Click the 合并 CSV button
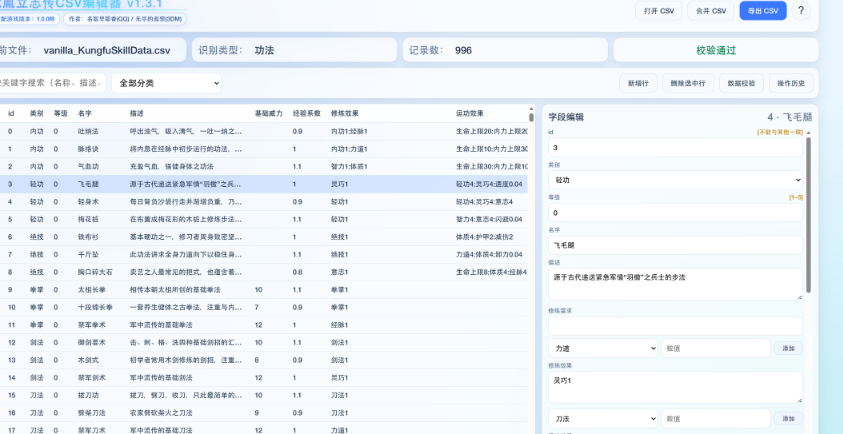 (x=712, y=11)
